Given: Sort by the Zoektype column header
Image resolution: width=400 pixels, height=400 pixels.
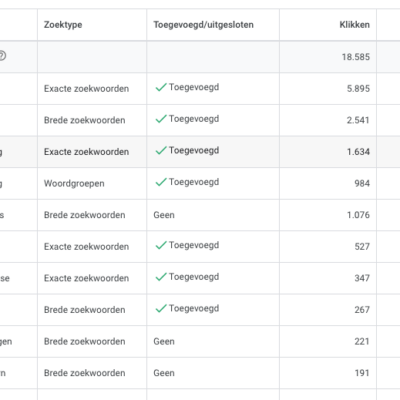Looking at the screenshot, I should (x=63, y=25).
